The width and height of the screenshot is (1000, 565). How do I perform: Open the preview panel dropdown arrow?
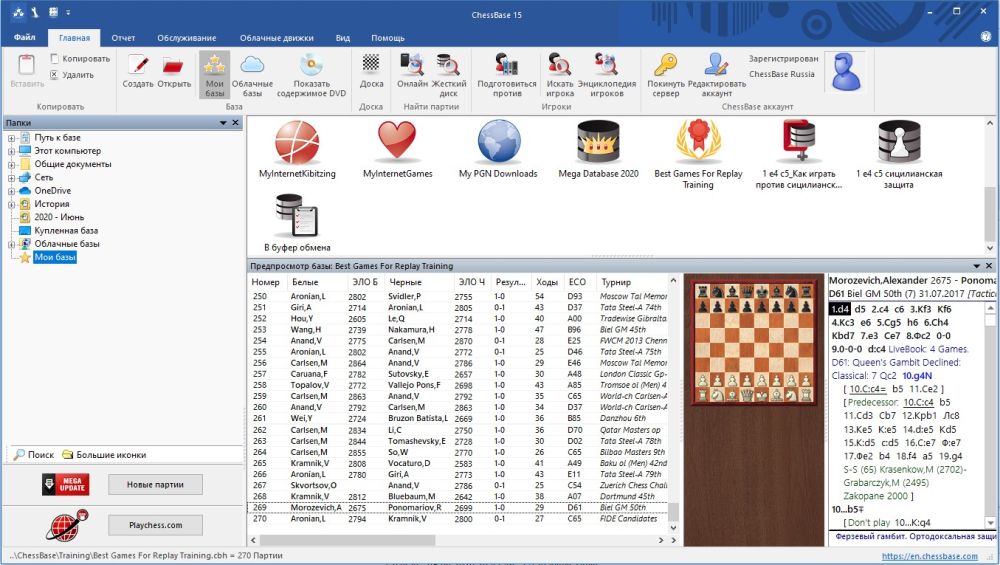(x=976, y=266)
